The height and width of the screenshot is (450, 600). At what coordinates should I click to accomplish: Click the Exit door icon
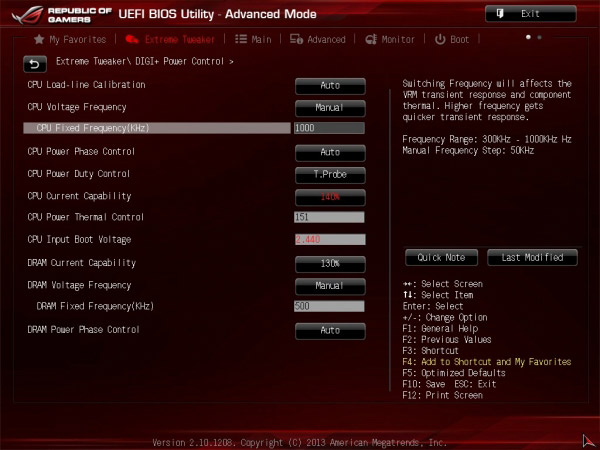[500, 14]
